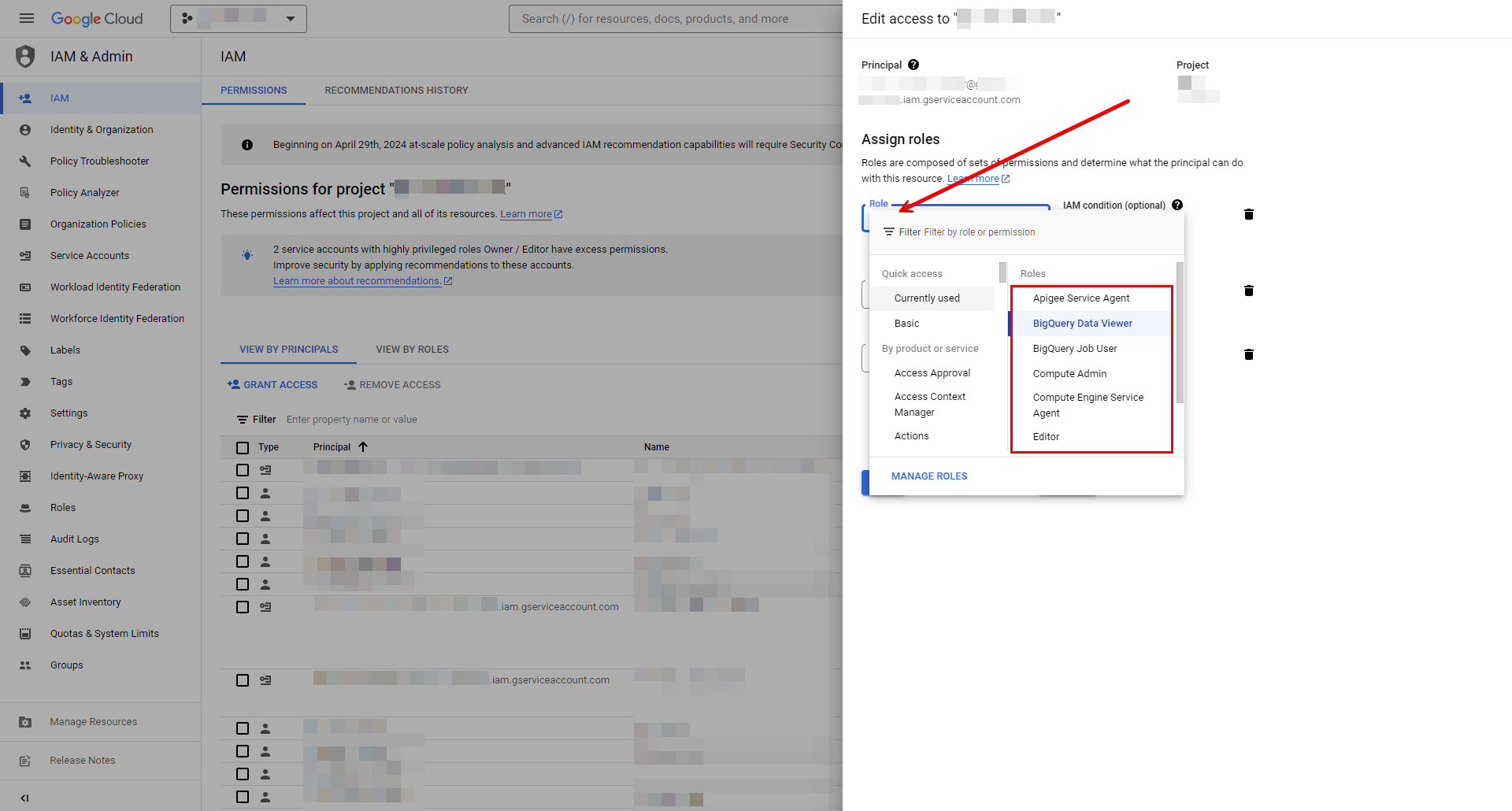
Task: Click the Manage Roles link
Action: [x=929, y=476]
